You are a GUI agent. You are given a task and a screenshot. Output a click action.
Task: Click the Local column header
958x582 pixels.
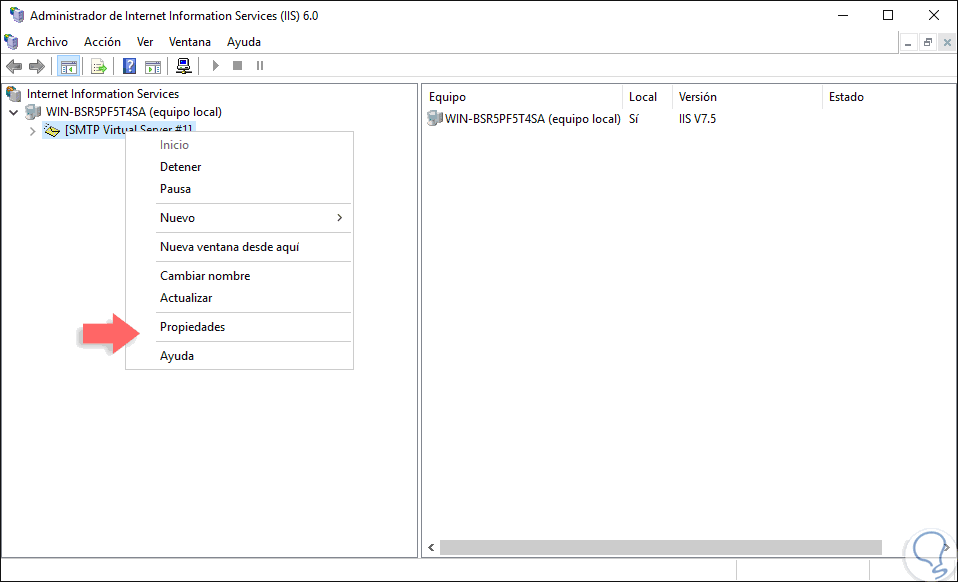pyautogui.click(x=648, y=97)
